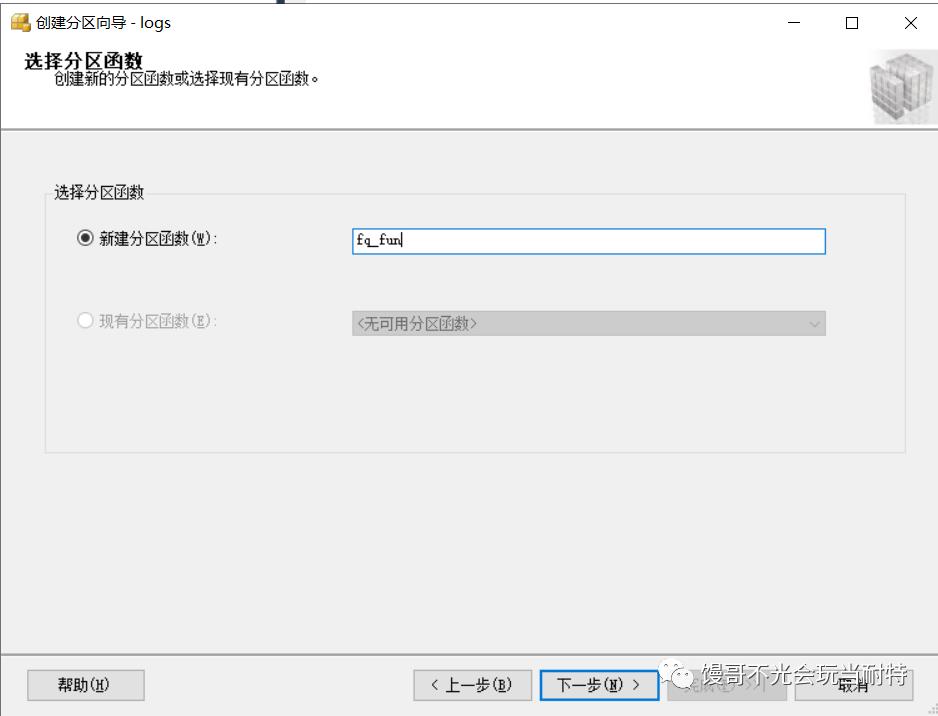
Task: Click the WeChat watermark logo icon
Action: (682, 676)
